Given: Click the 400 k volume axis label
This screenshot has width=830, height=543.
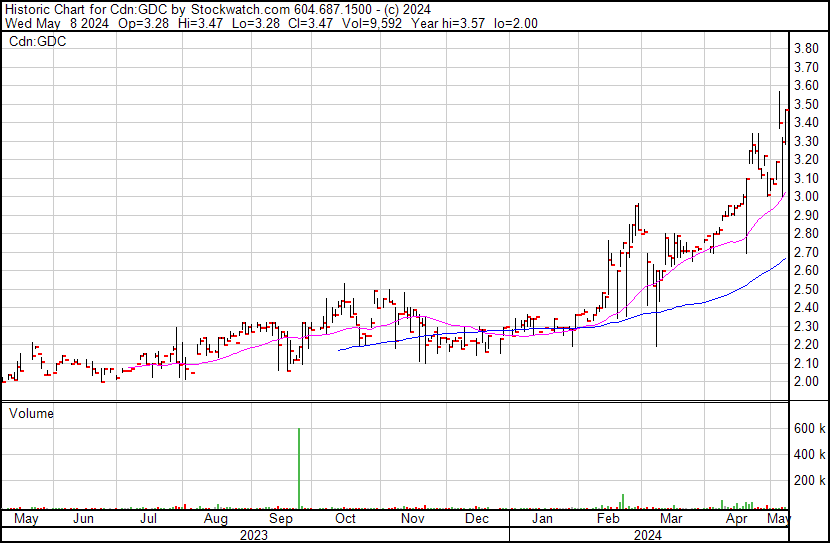Looking at the screenshot, I should click(810, 455).
